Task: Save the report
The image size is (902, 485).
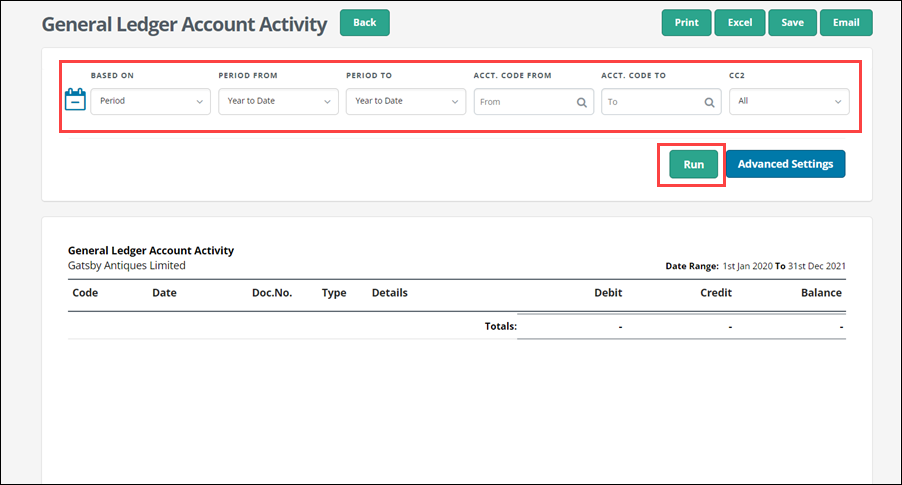Action: point(792,22)
